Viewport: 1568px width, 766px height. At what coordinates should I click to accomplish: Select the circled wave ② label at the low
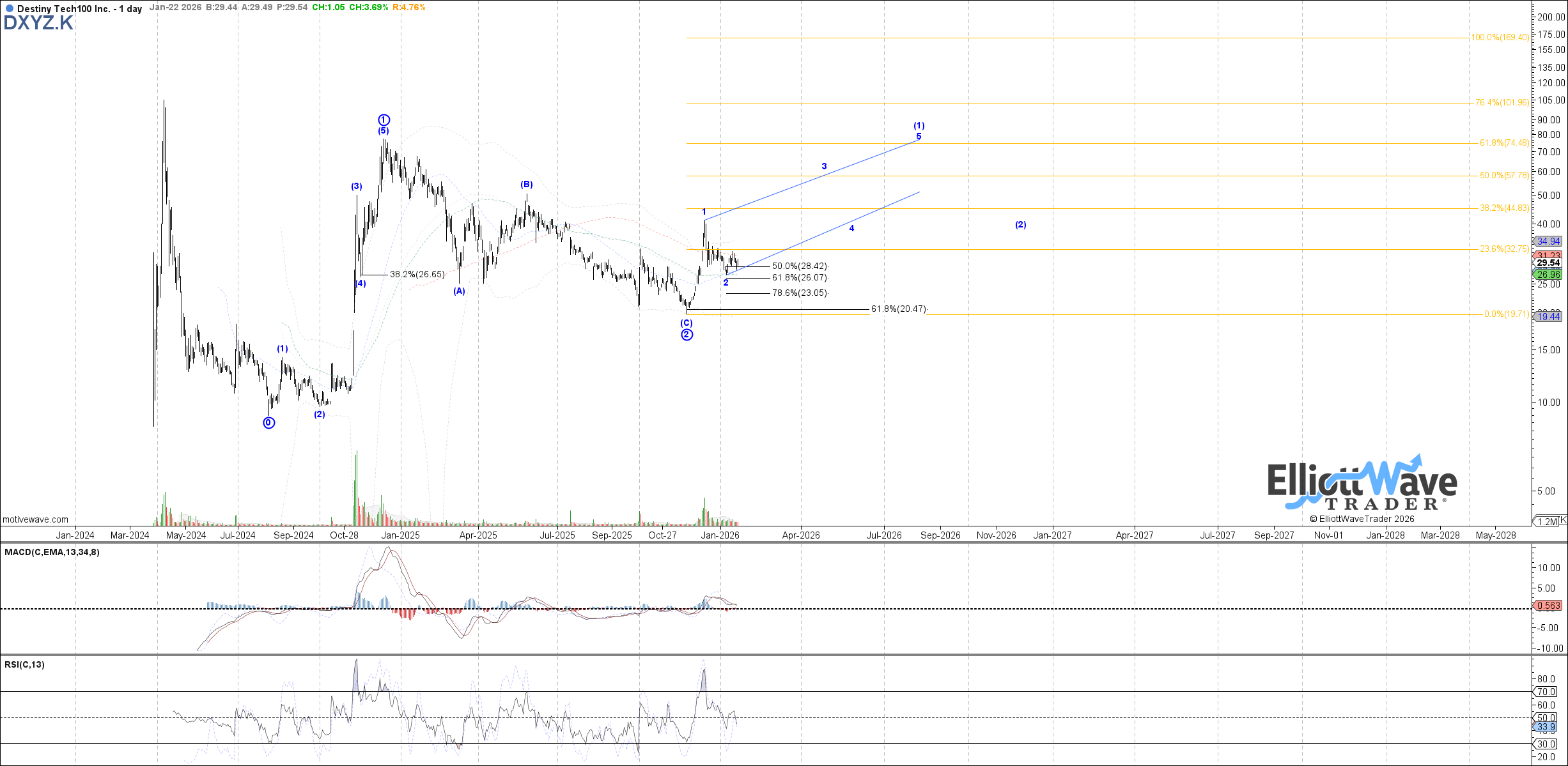click(686, 334)
